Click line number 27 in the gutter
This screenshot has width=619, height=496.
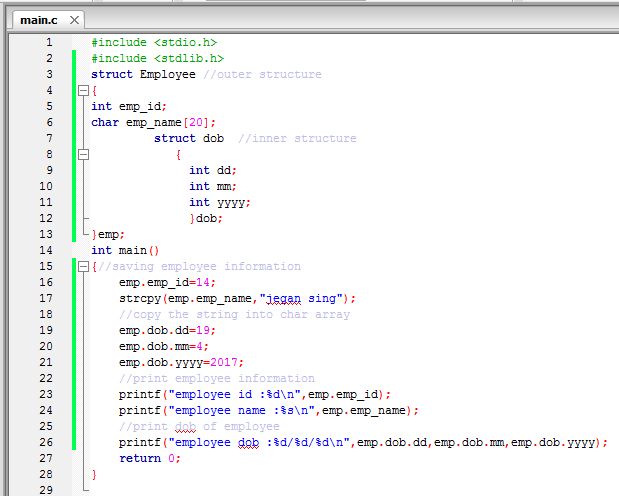46,458
